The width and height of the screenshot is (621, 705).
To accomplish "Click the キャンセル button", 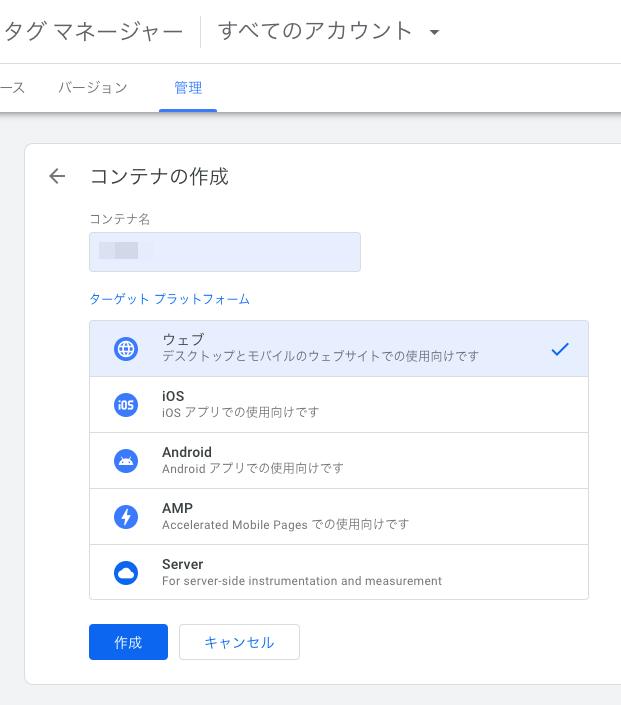I will [239, 642].
